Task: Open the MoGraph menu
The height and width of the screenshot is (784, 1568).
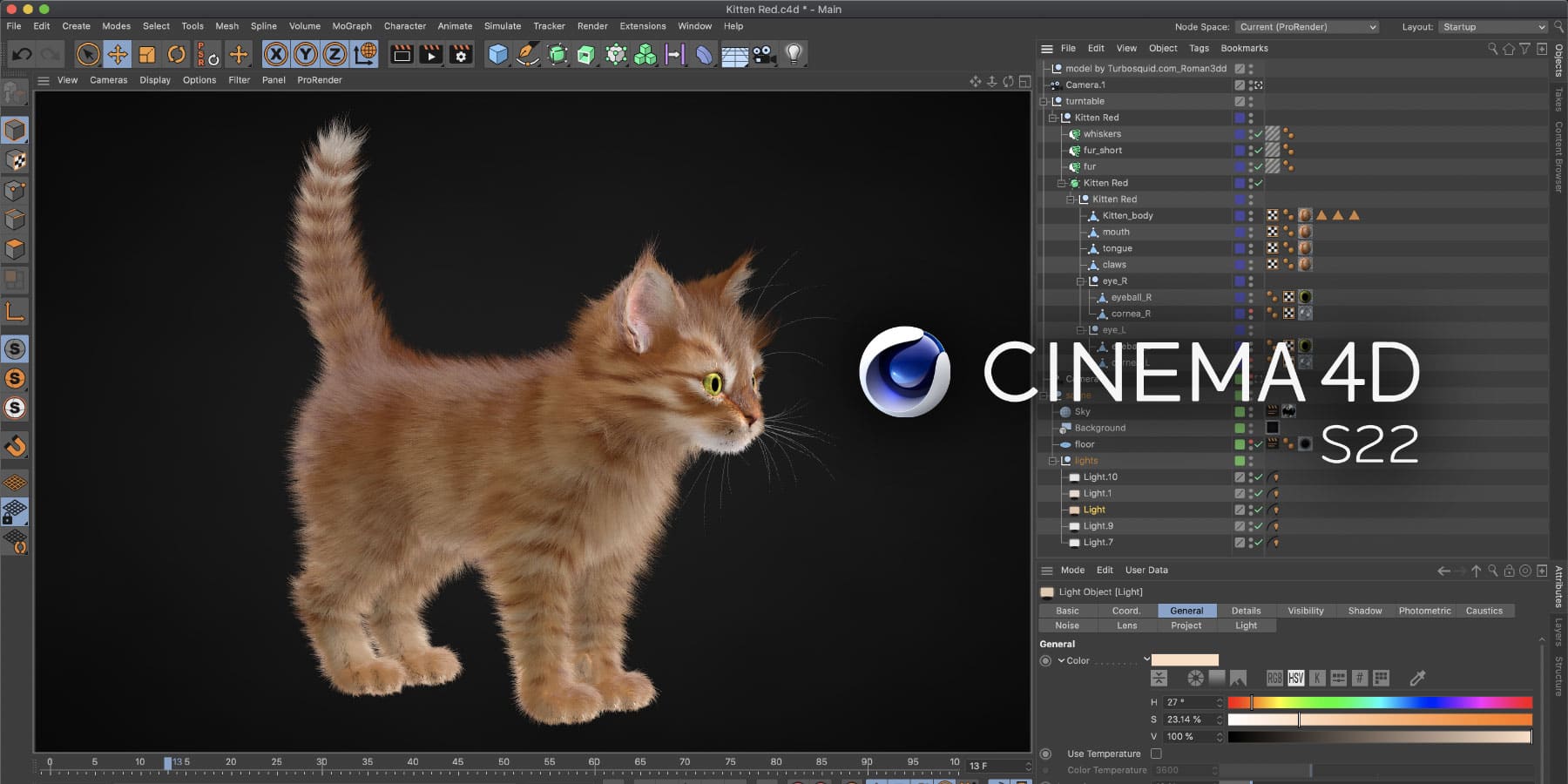Action: tap(352, 26)
